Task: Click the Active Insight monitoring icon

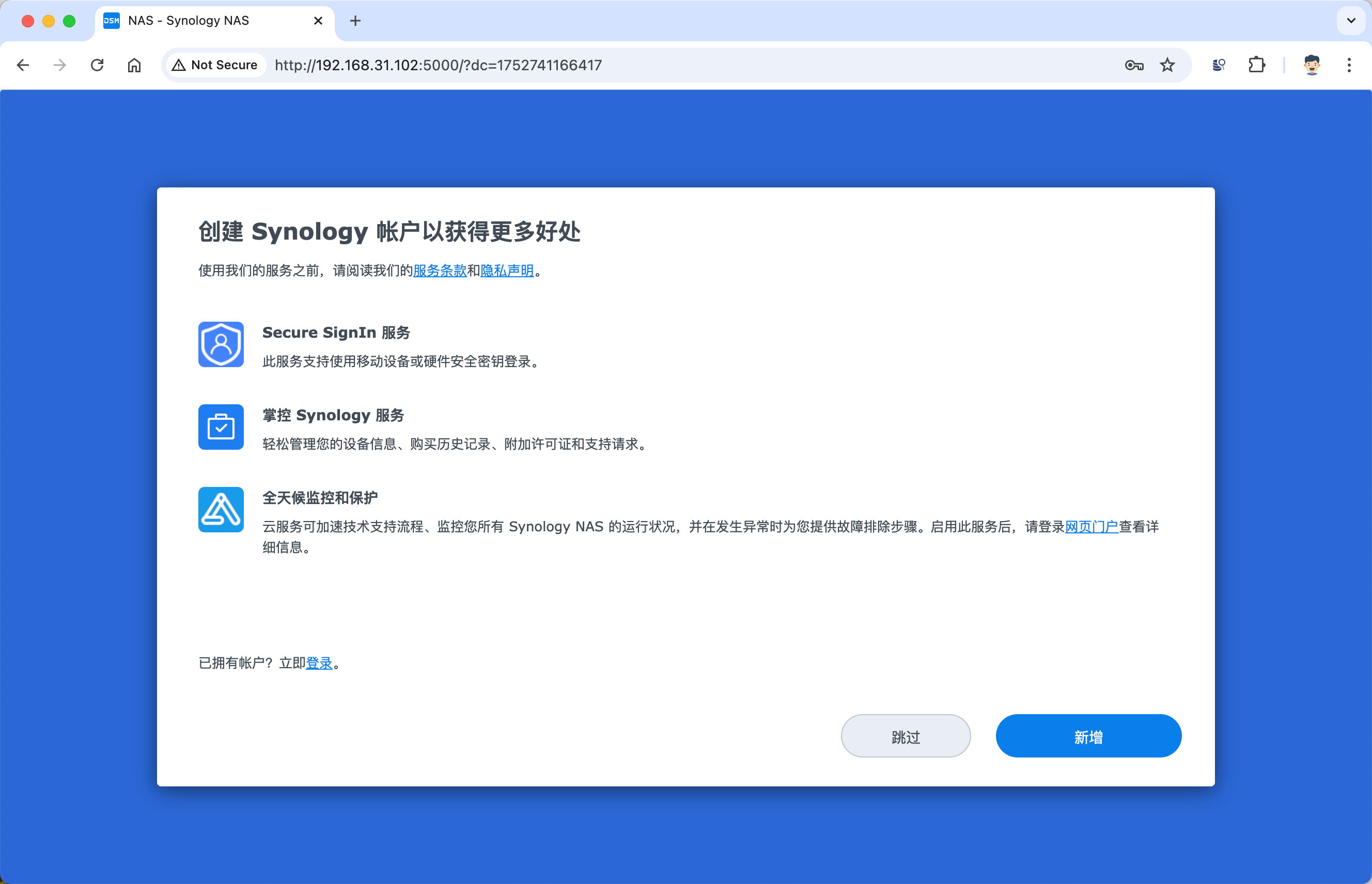Action: pos(221,510)
